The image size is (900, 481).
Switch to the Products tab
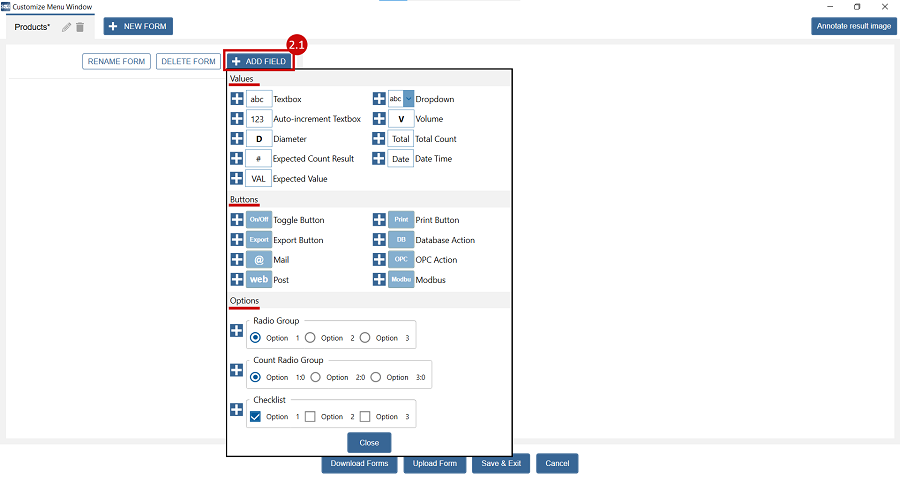(32, 27)
